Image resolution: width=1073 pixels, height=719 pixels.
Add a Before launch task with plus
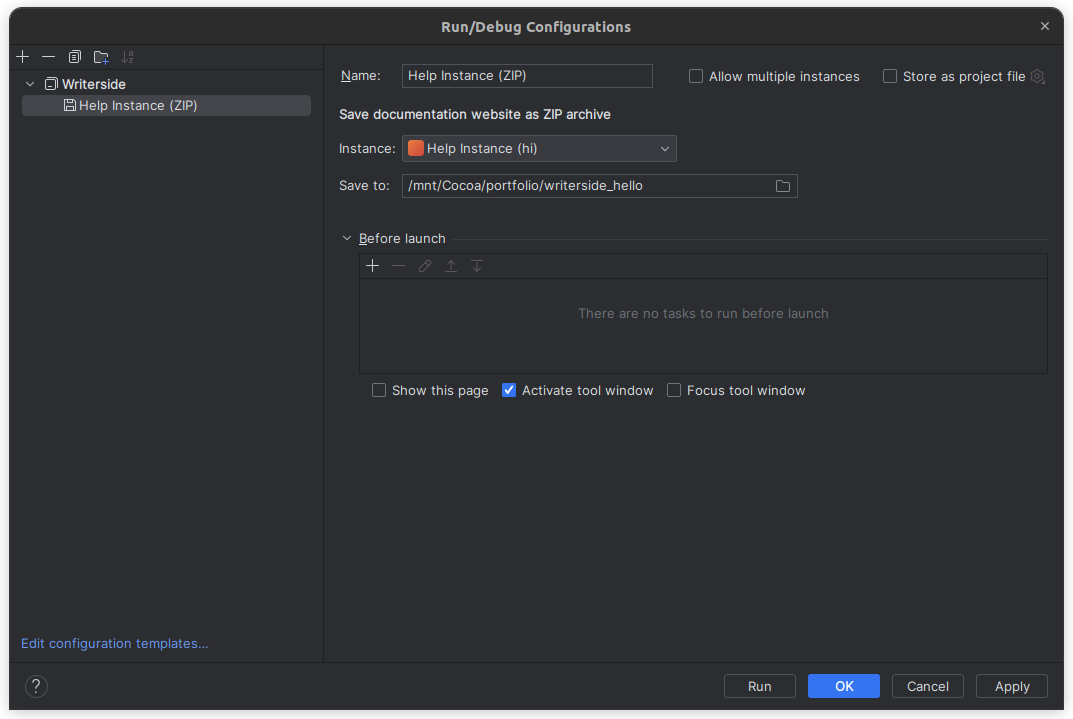coord(373,266)
